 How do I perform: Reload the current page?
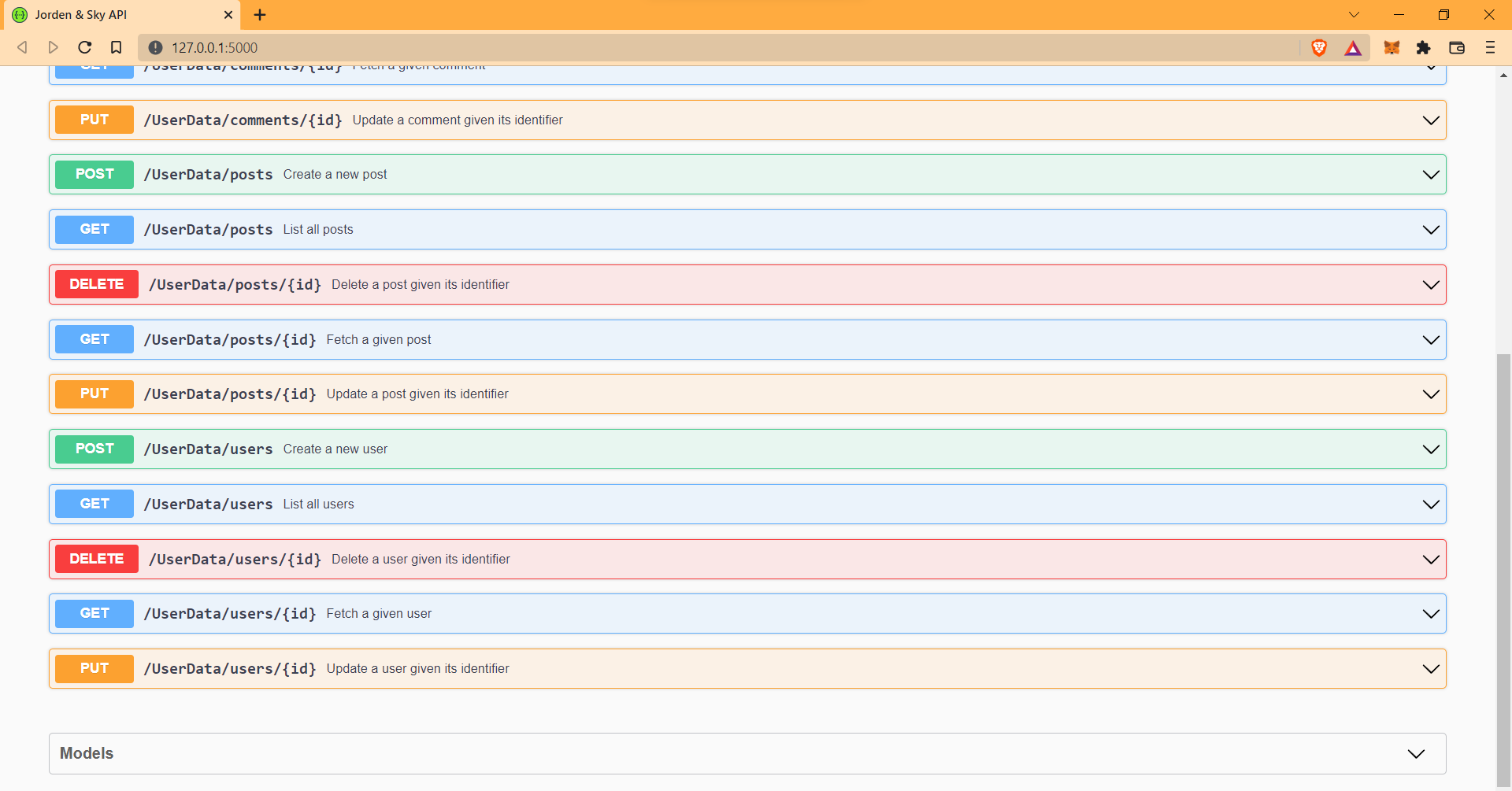pos(84,47)
